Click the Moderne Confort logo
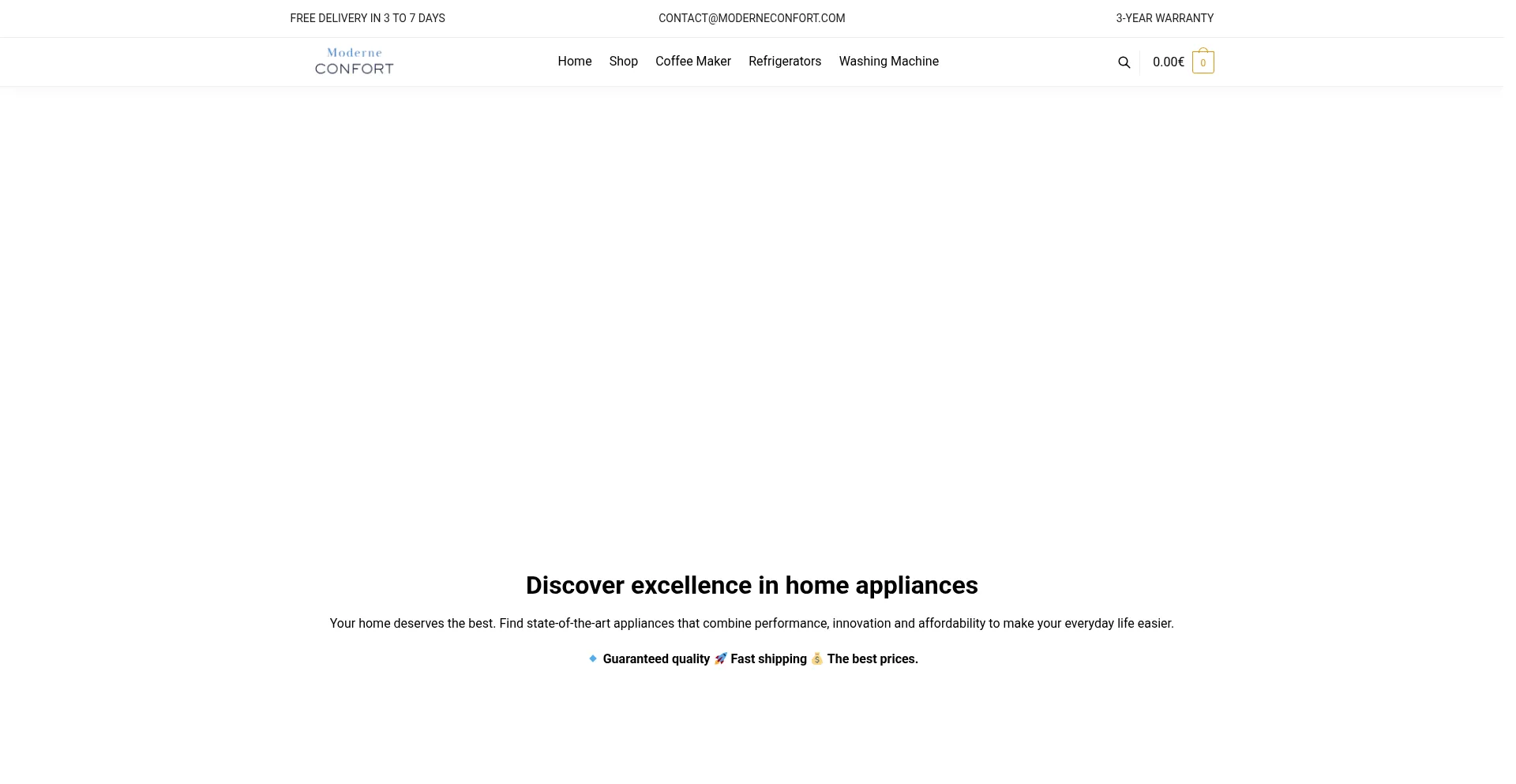 click(354, 62)
